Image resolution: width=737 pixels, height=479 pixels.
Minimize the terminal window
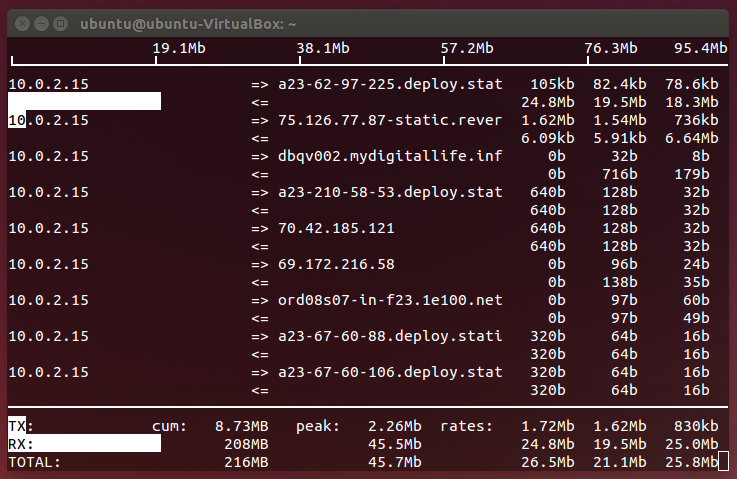coord(41,24)
